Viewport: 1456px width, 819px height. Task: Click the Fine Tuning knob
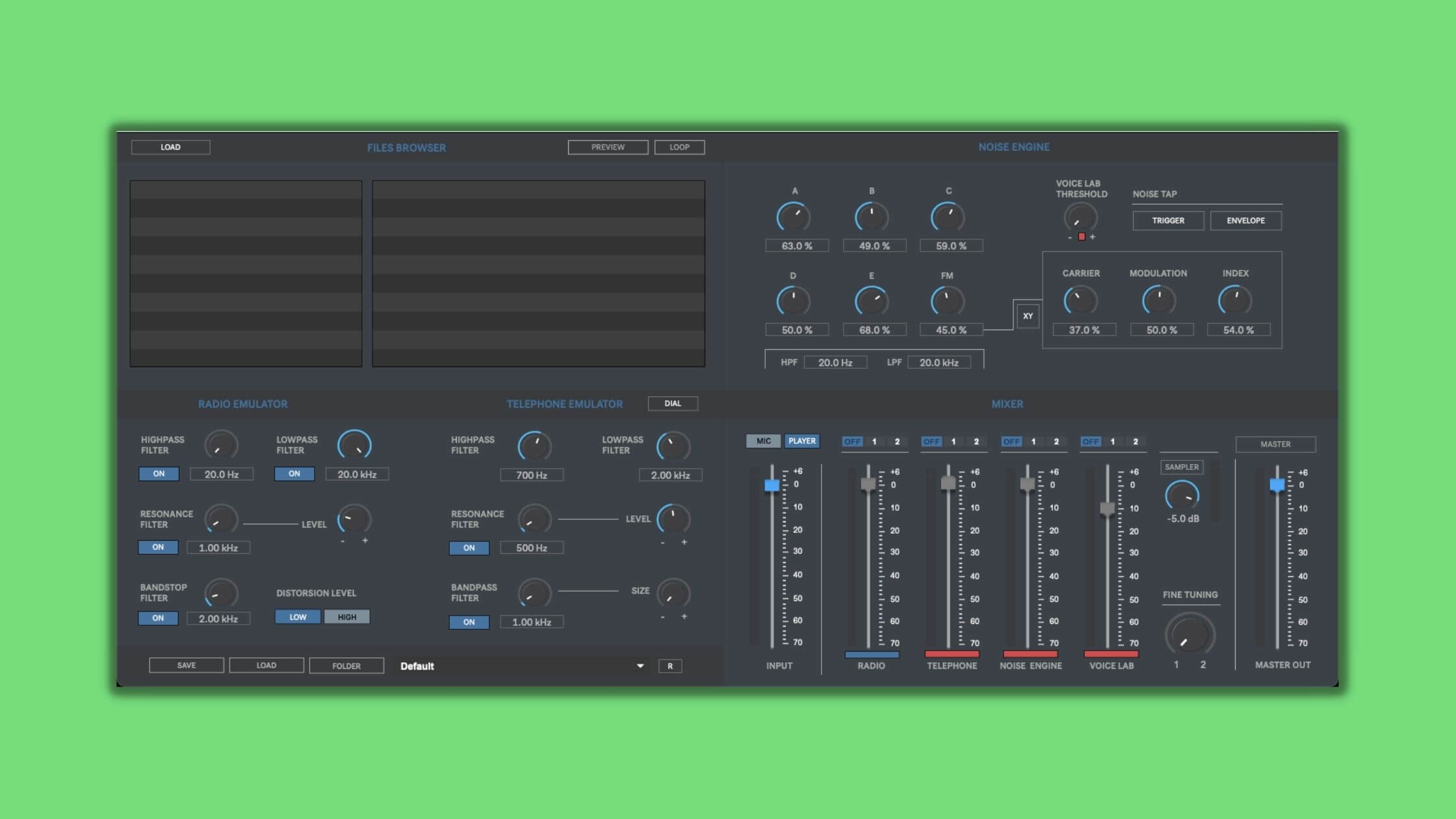pos(1189,634)
